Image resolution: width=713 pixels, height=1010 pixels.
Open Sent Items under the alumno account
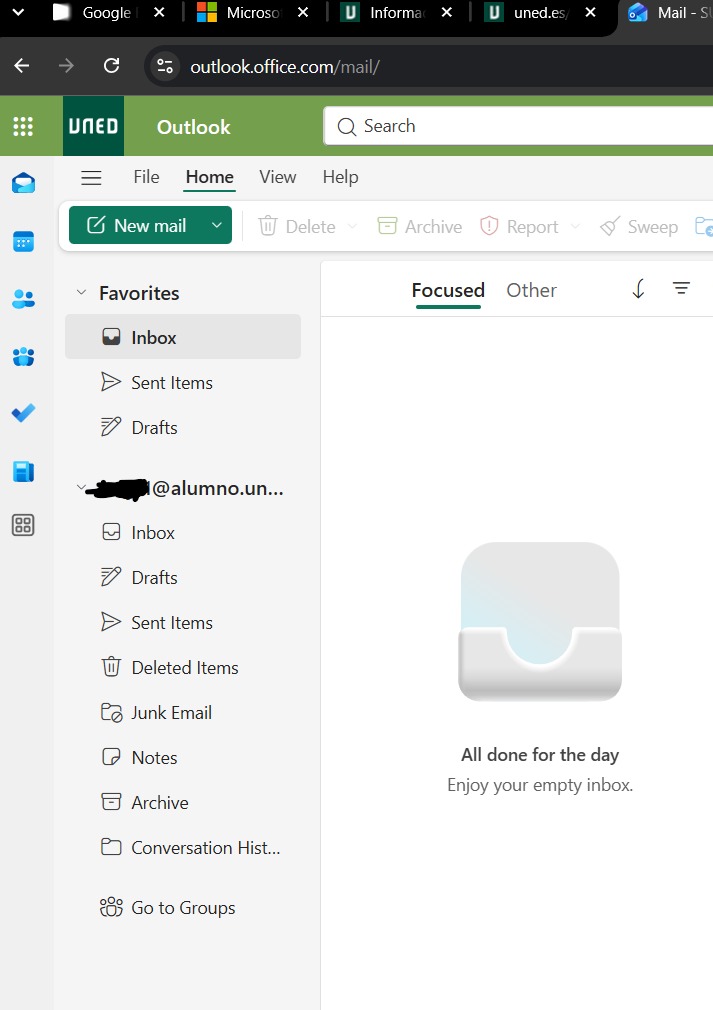pyautogui.click(x=183, y=623)
